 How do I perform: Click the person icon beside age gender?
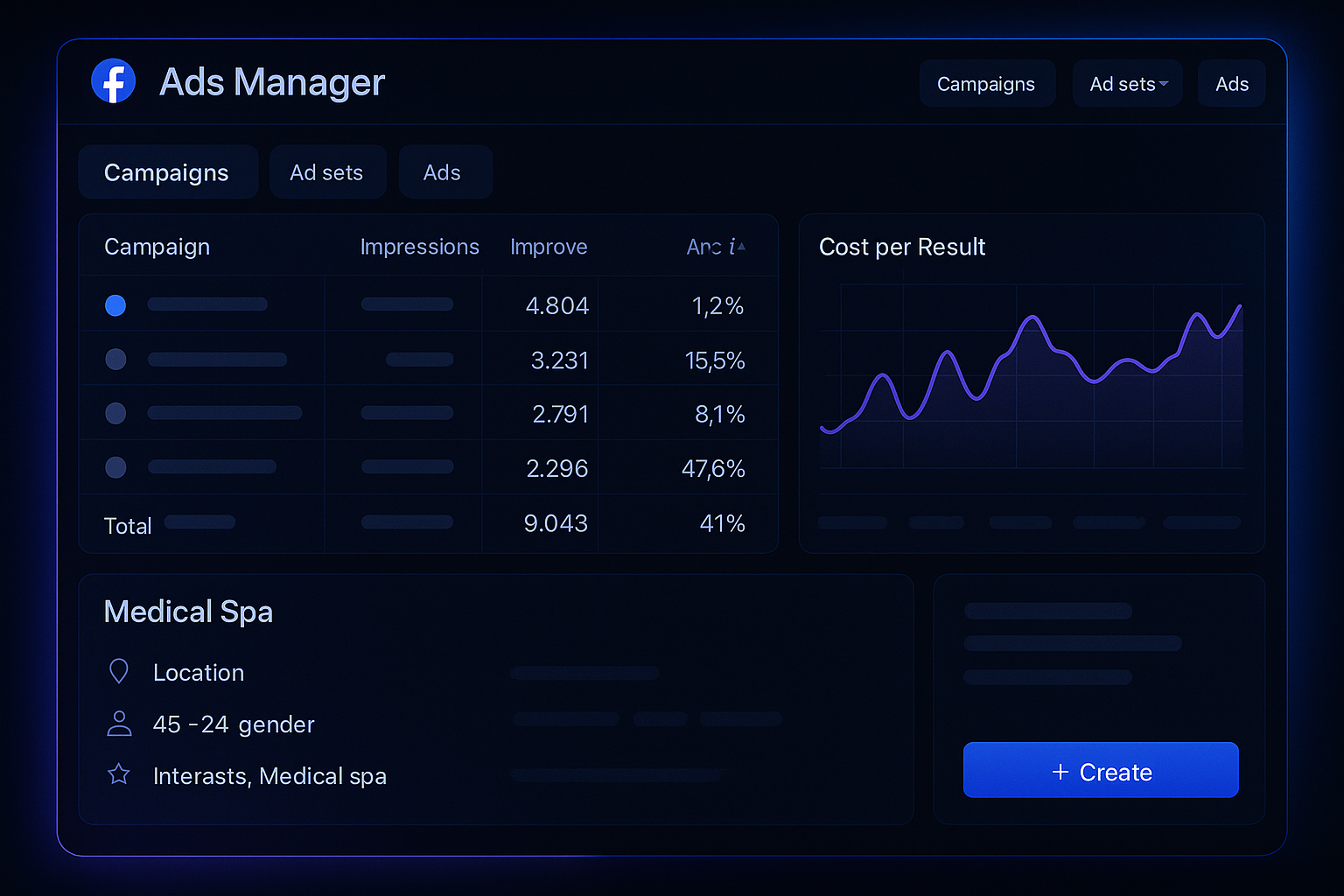[x=119, y=724]
